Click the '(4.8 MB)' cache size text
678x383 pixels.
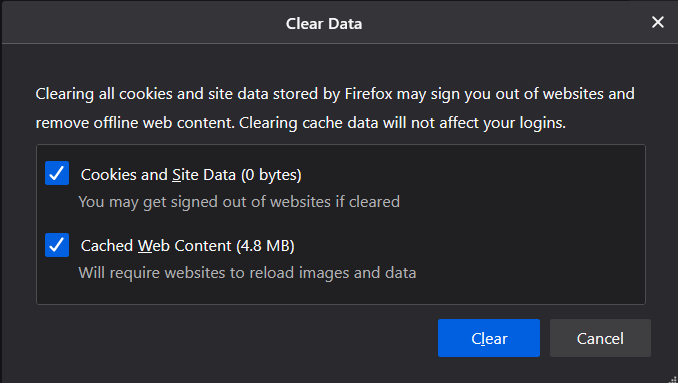[265, 246]
